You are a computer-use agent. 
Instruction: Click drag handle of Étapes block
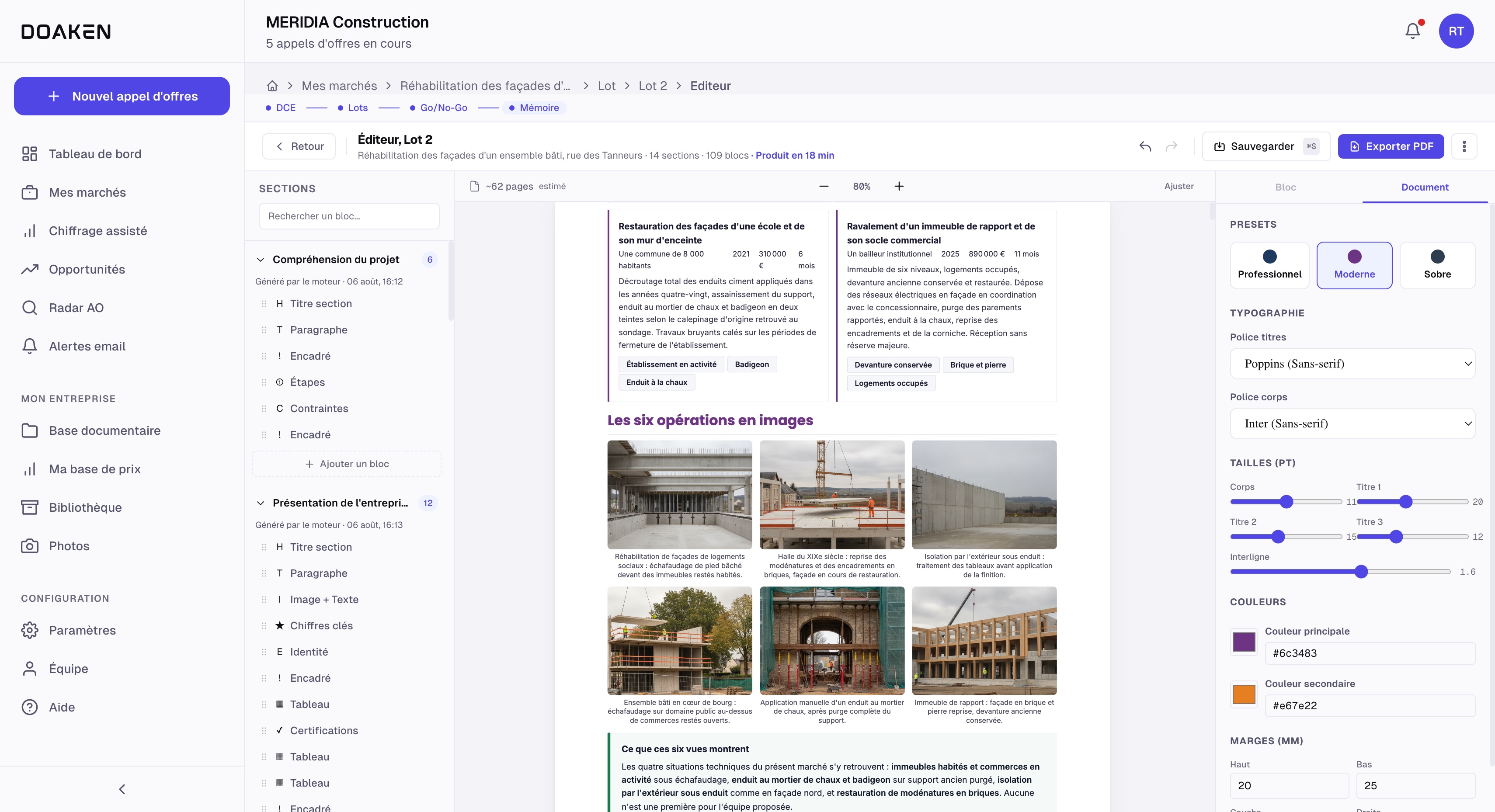(x=264, y=382)
